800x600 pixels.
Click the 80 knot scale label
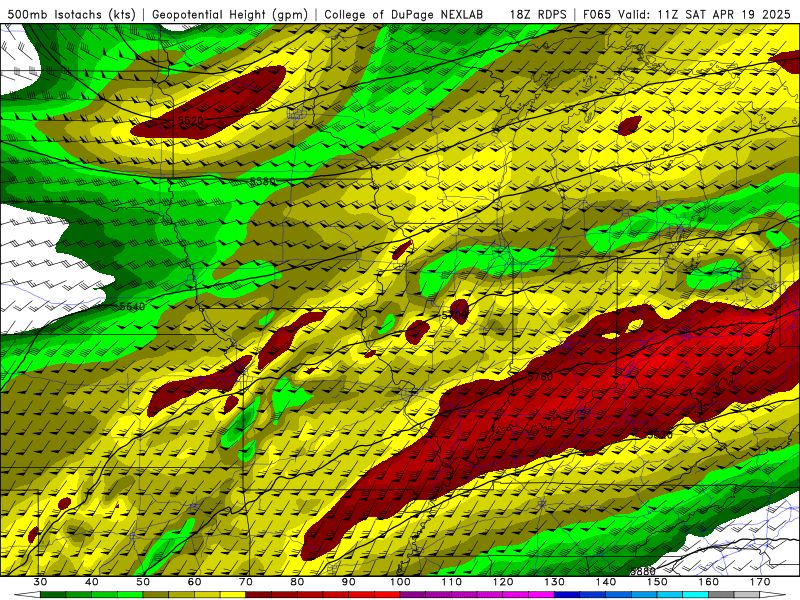pyautogui.click(x=297, y=582)
